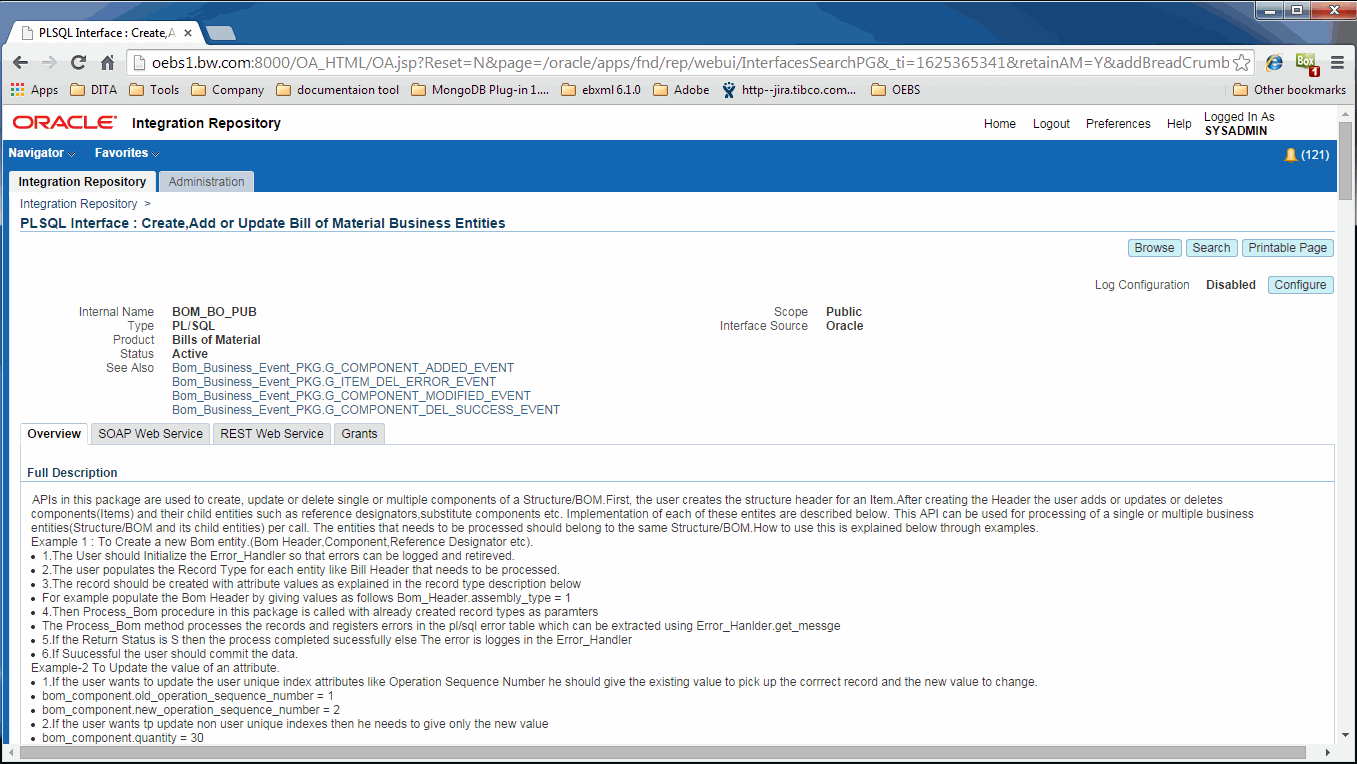
Task: Switch to the SOAP Web Service tab
Action: pyautogui.click(x=150, y=434)
